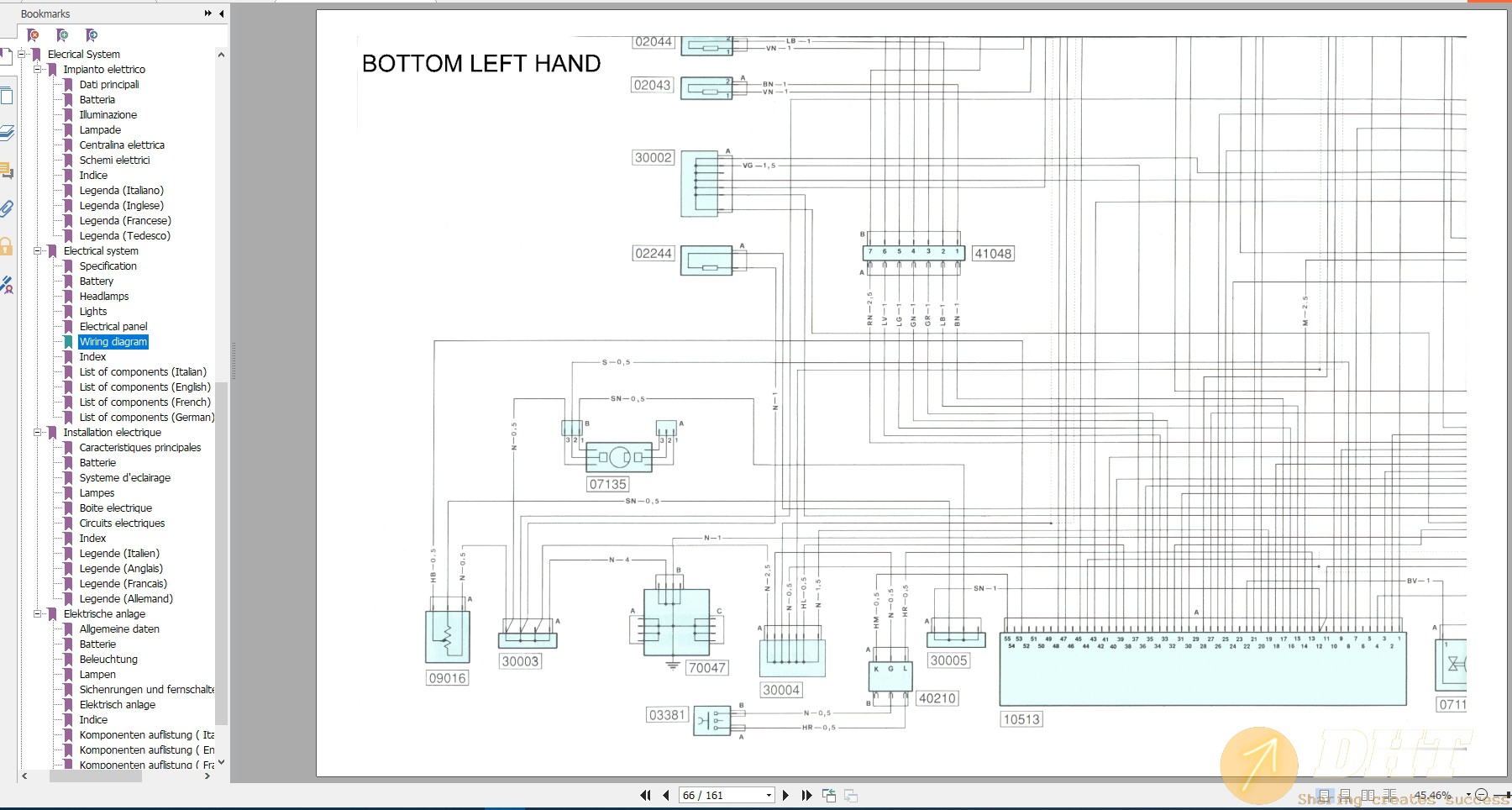Collapse the Elecrical System root bookmark

click(22, 54)
